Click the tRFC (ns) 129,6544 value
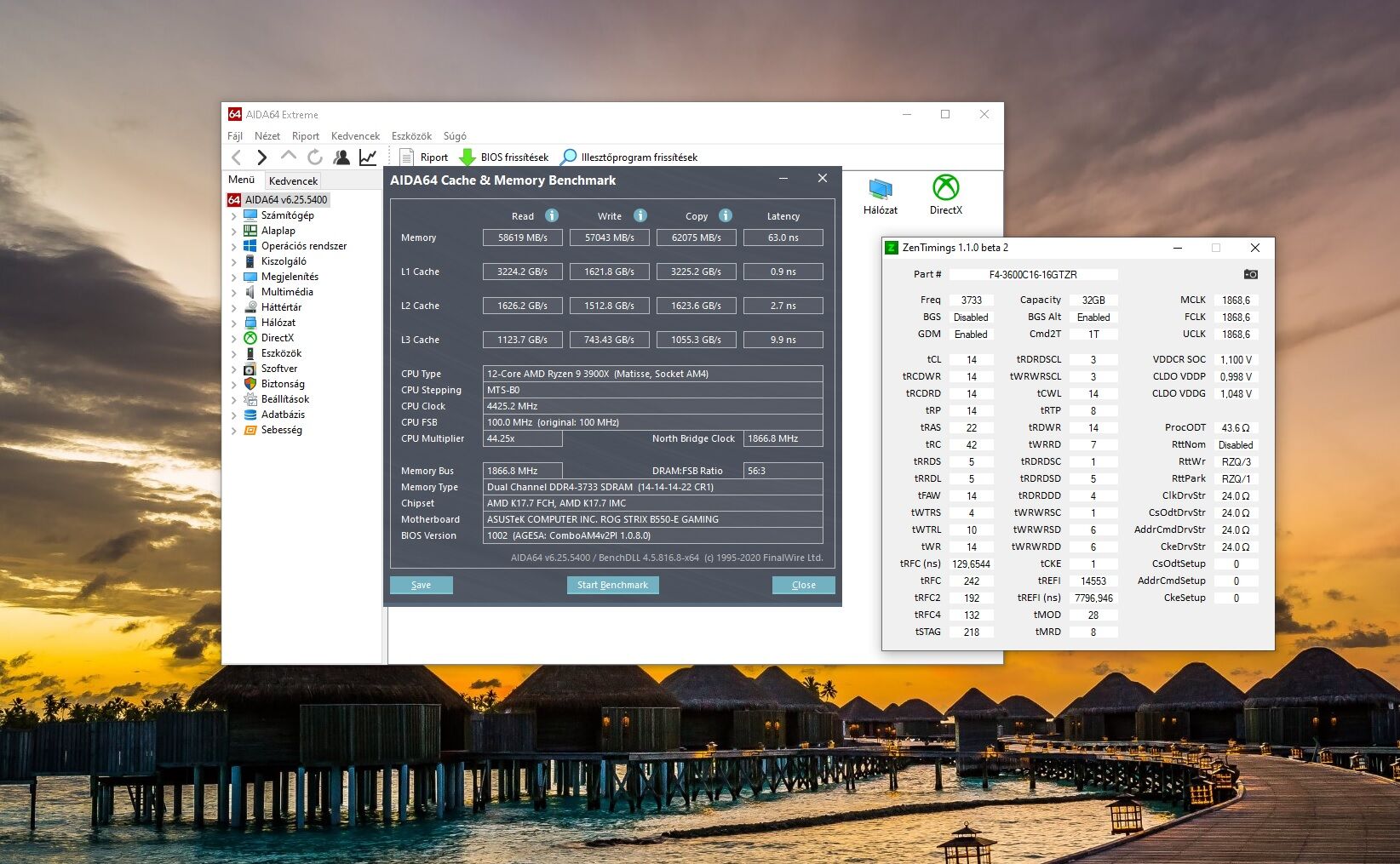 coord(972,564)
